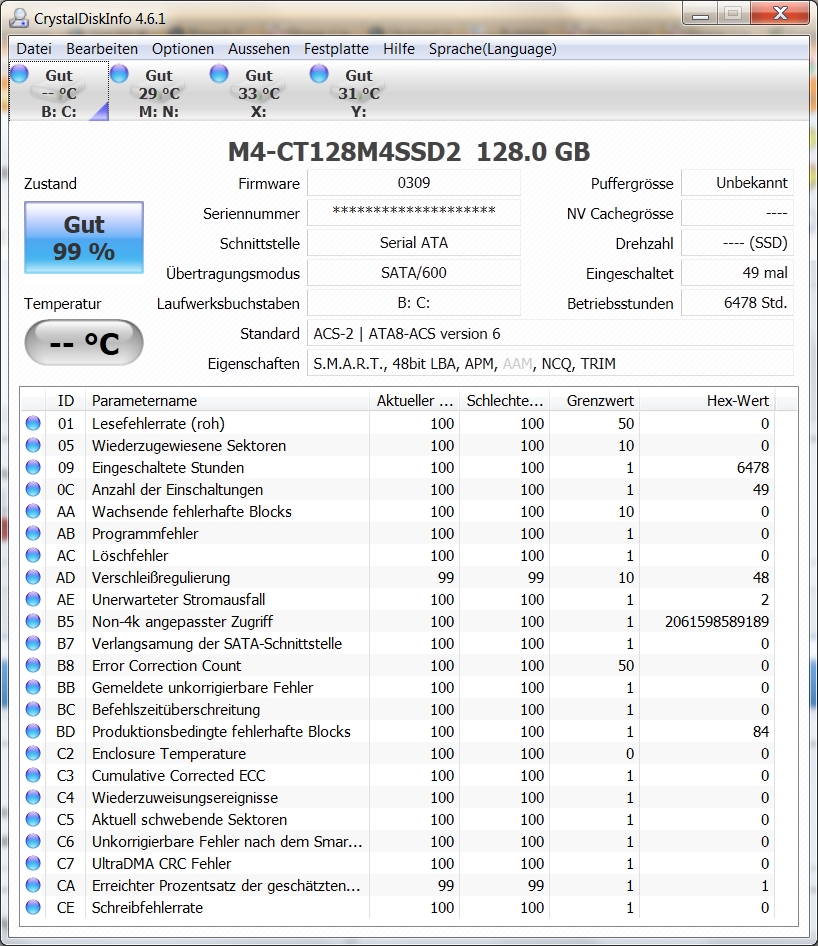
Task: Open the Datei menu
Action: [x=34, y=49]
